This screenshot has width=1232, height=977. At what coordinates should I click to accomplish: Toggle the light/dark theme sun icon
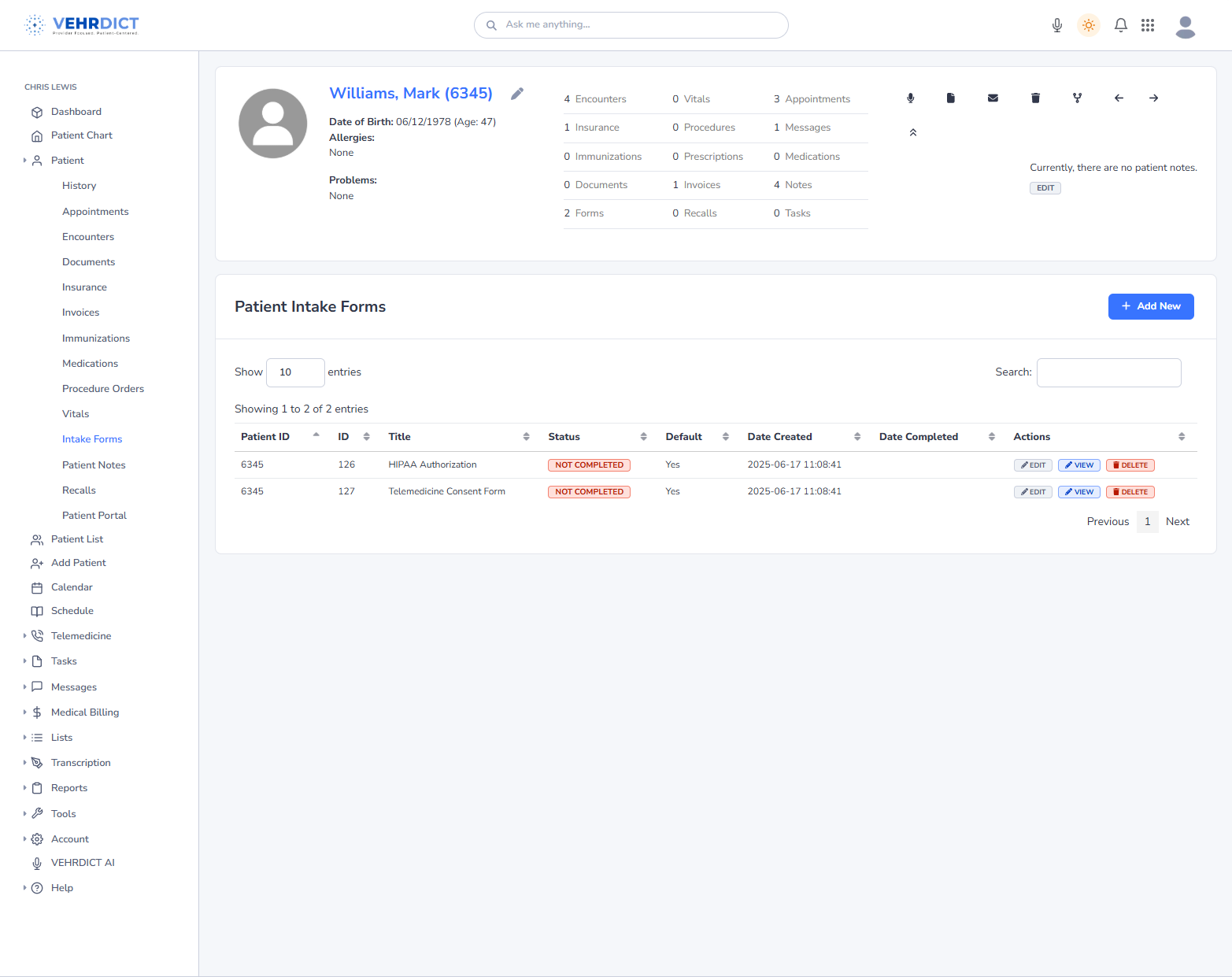pos(1089,25)
